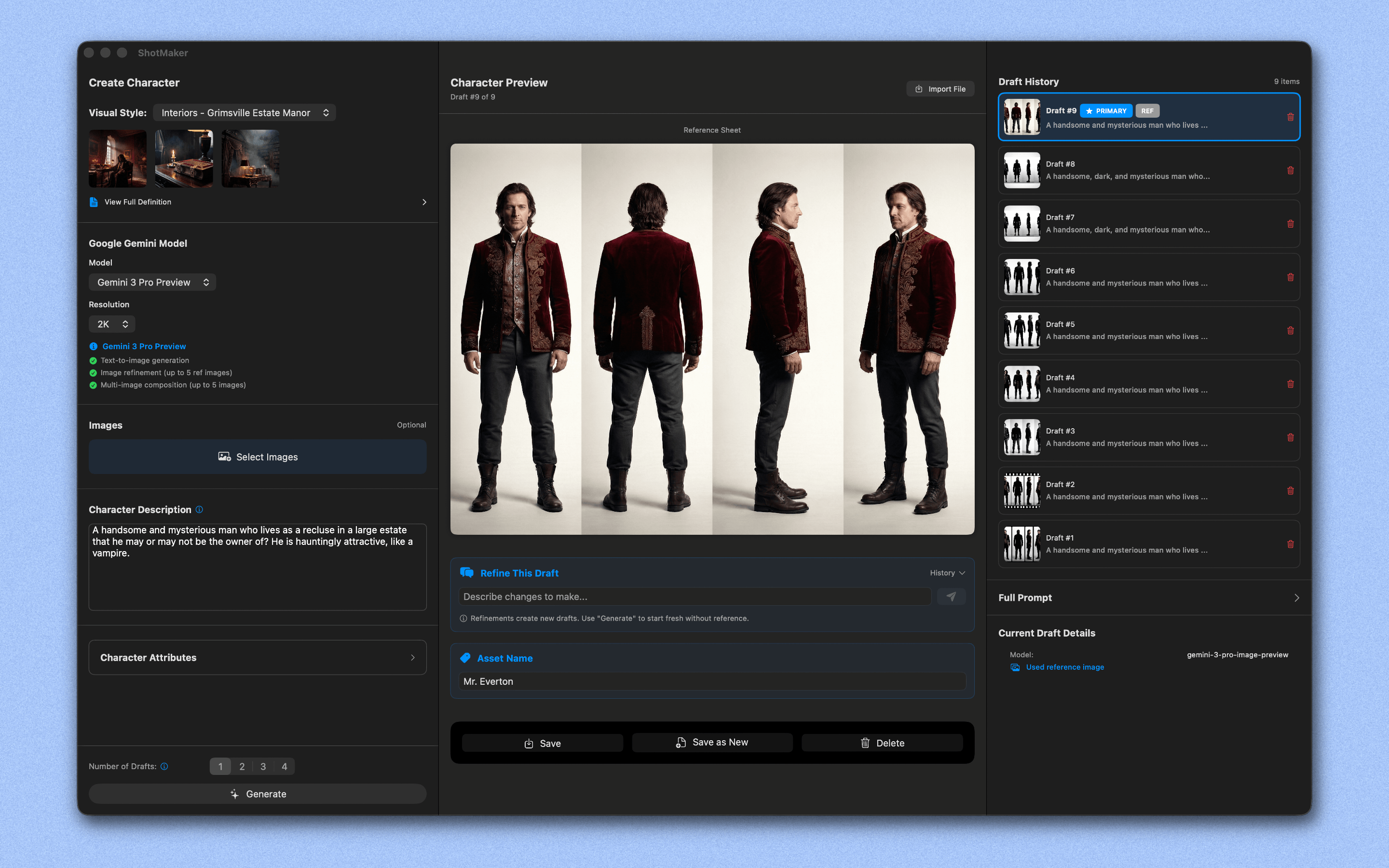Click the trash icon on Draft #2
Screen dimensions: 1389x868
[1291, 491]
